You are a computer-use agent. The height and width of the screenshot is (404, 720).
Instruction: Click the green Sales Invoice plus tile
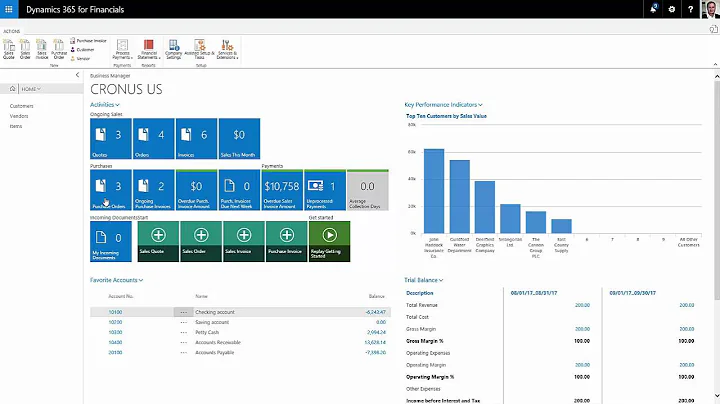(x=244, y=241)
